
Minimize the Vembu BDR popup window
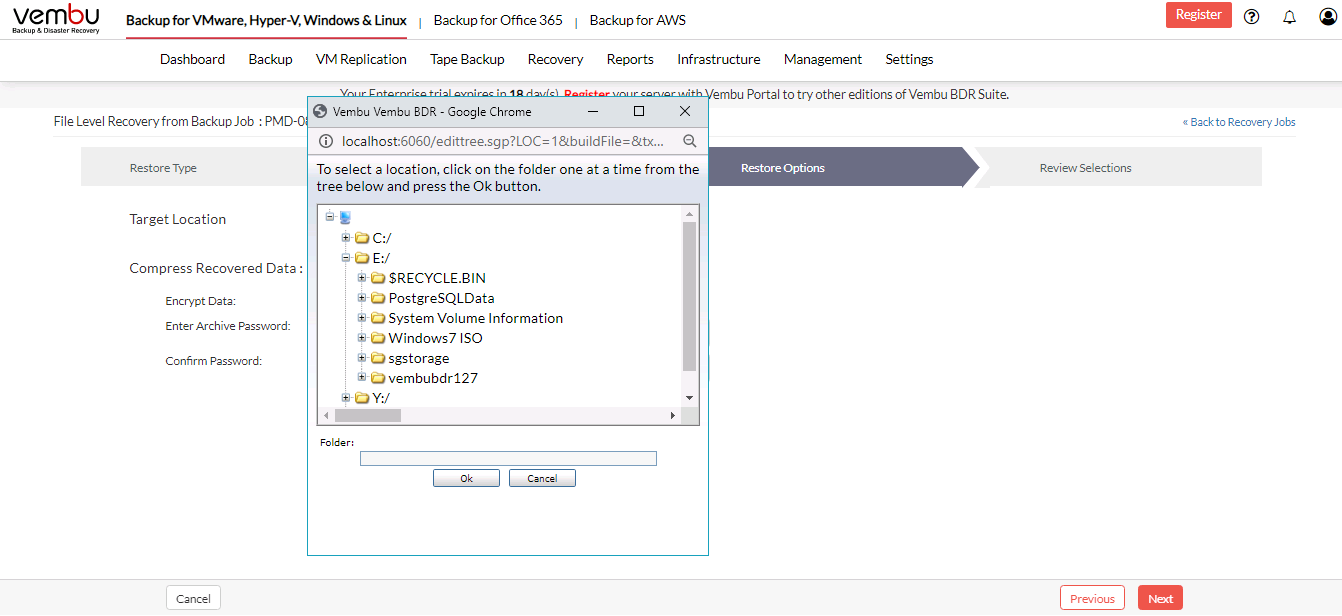pyautogui.click(x=592, y=111)
